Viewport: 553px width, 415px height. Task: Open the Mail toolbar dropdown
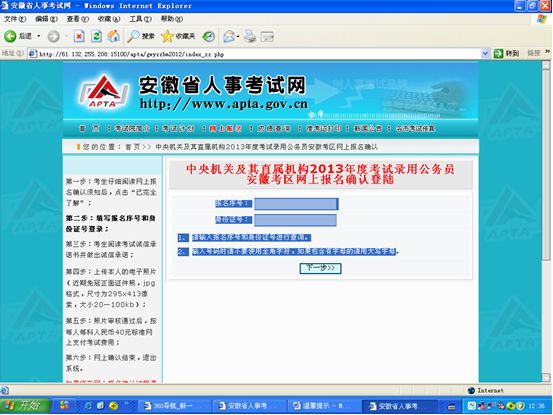coord(231,36)
